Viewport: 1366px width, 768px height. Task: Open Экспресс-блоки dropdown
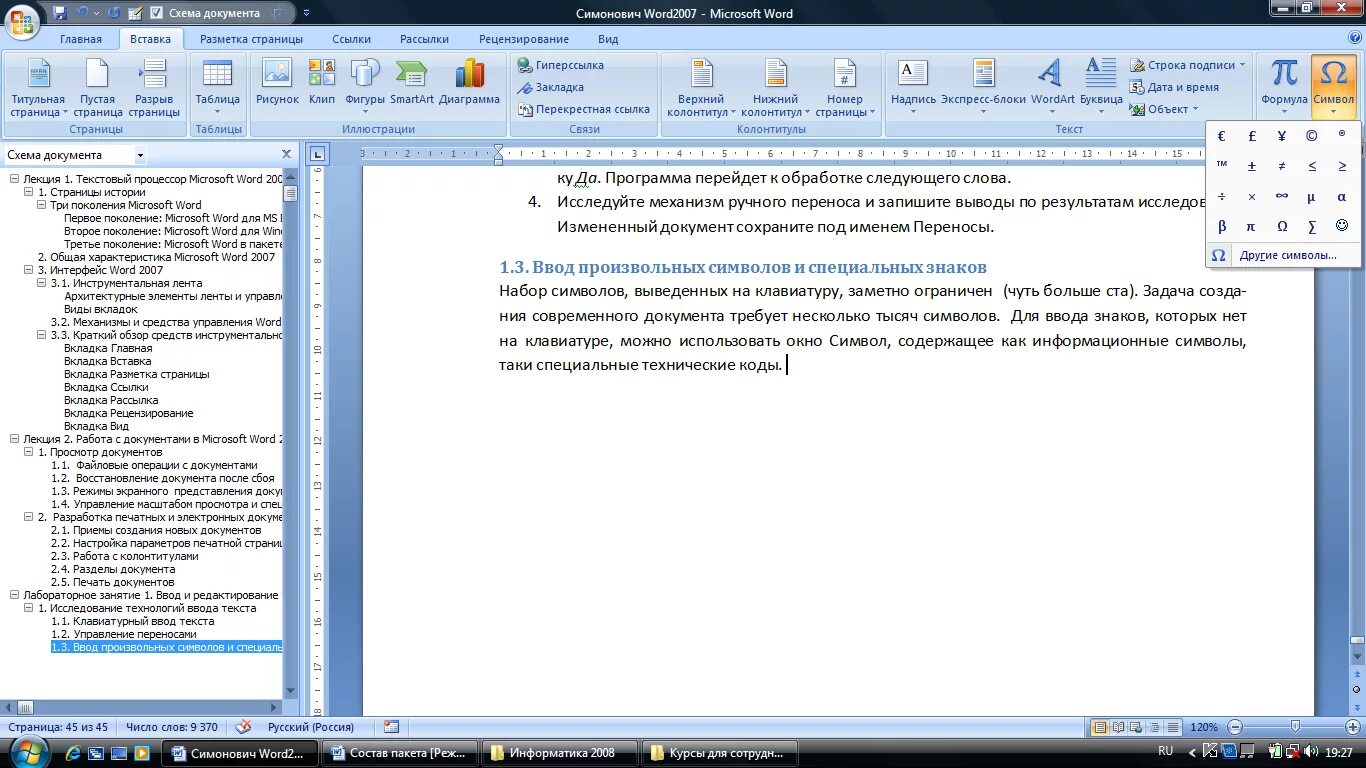983,88
